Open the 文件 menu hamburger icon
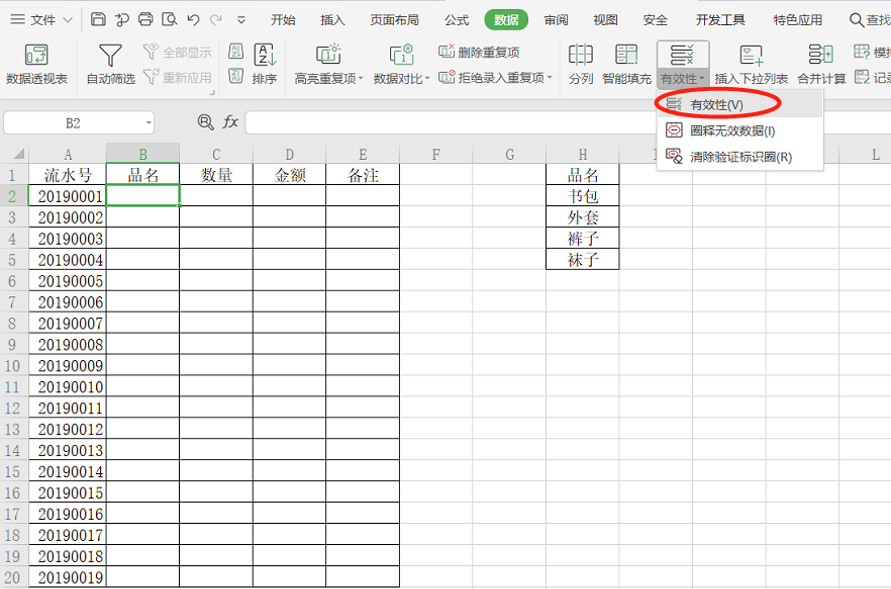This screenshot has height=589, width=891. pos(18,19)
